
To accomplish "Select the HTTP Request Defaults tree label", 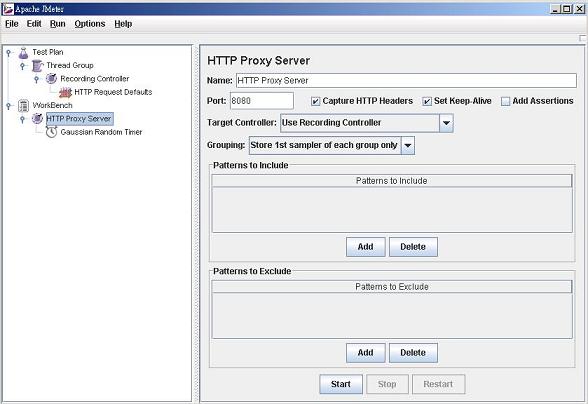I will coord(113,92).
